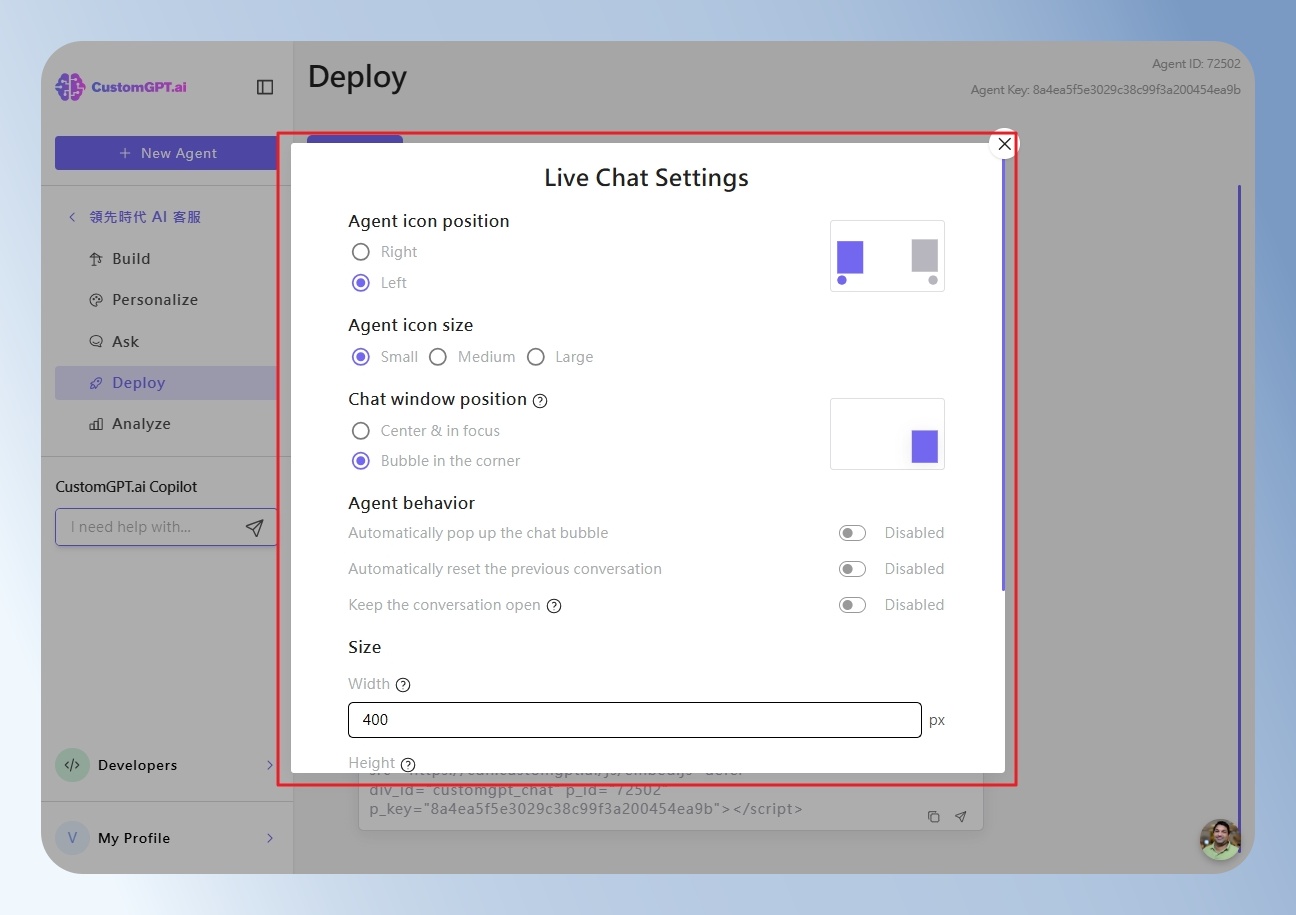The width and height of the screenshot is (1296, 915).
Task: Collapse the sidebar panel icon
Action: pos(265,87)
